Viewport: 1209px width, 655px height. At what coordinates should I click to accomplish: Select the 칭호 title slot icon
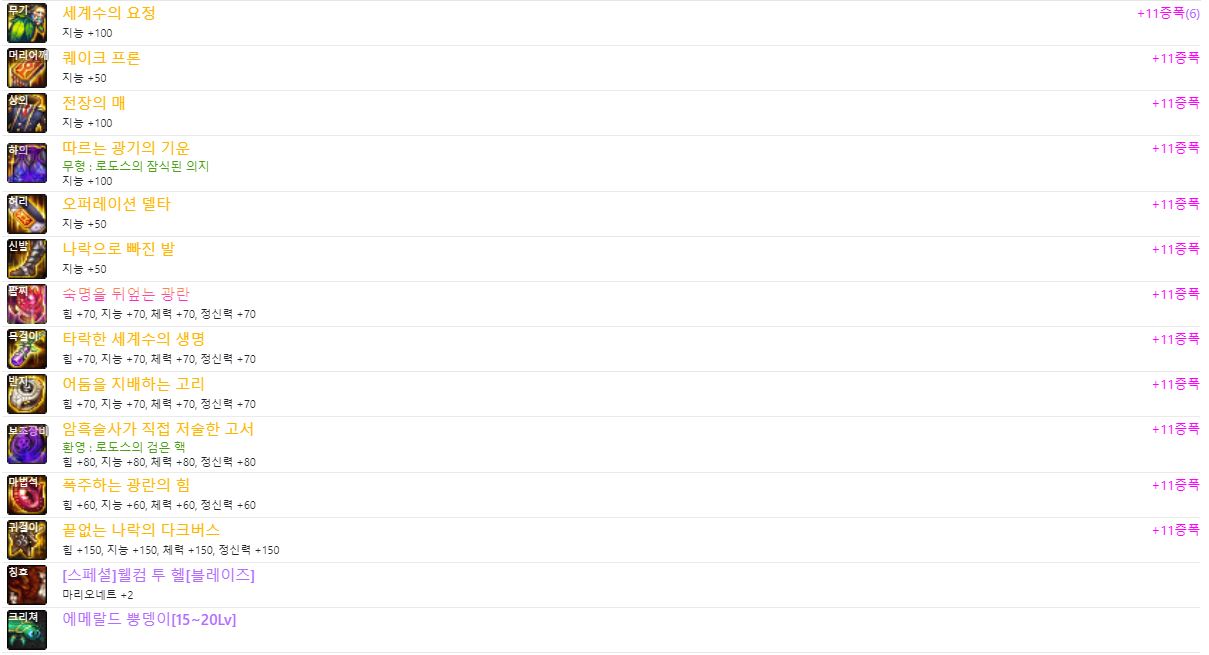27,585
